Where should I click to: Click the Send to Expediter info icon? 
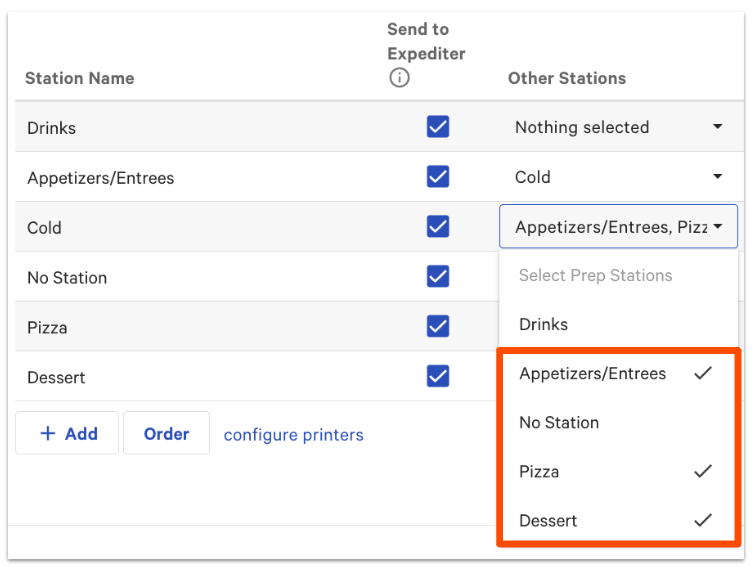point(399,78)
